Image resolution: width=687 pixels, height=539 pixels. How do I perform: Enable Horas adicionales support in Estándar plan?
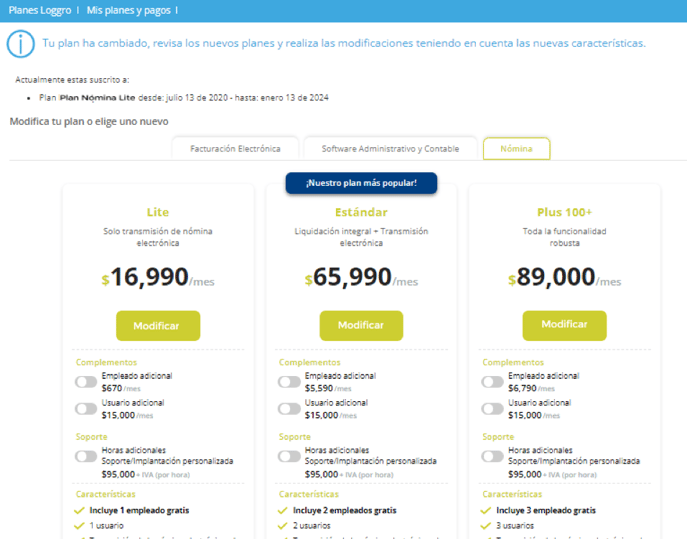click(x=289, y=456)
